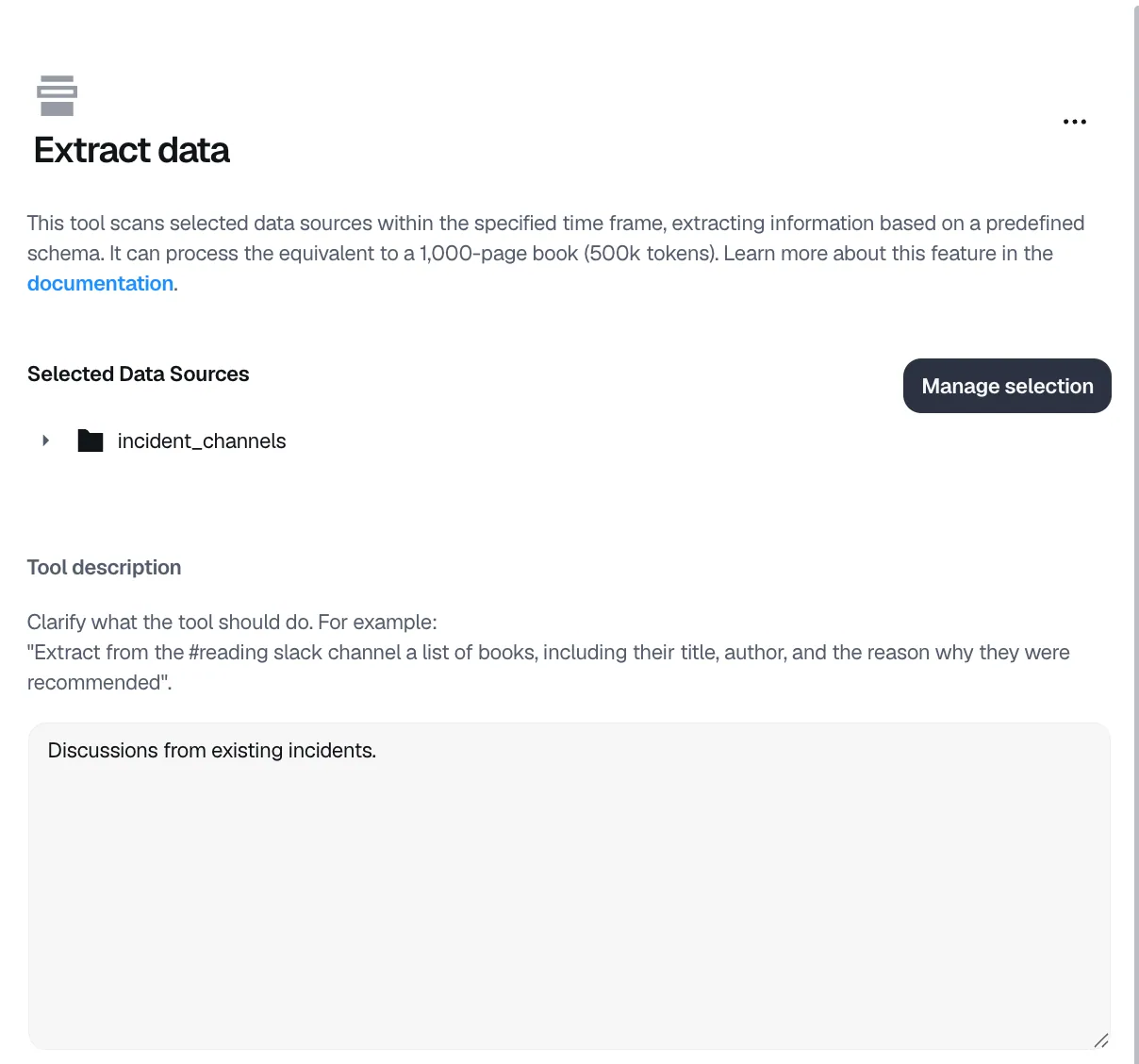This screenshot has width=1139, height=1064.
Task: Select the incident_channels data source label
Action: [x=202, y=441]
